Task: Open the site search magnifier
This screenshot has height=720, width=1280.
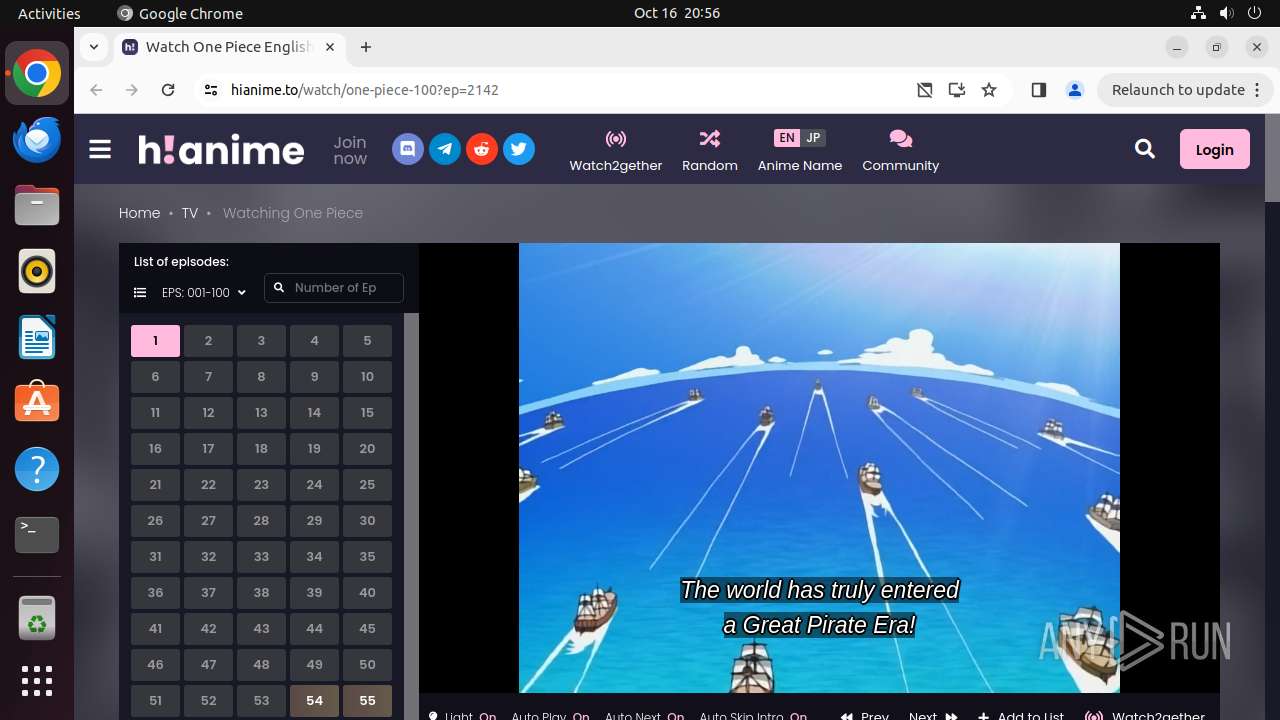Action: [1145, 149]
